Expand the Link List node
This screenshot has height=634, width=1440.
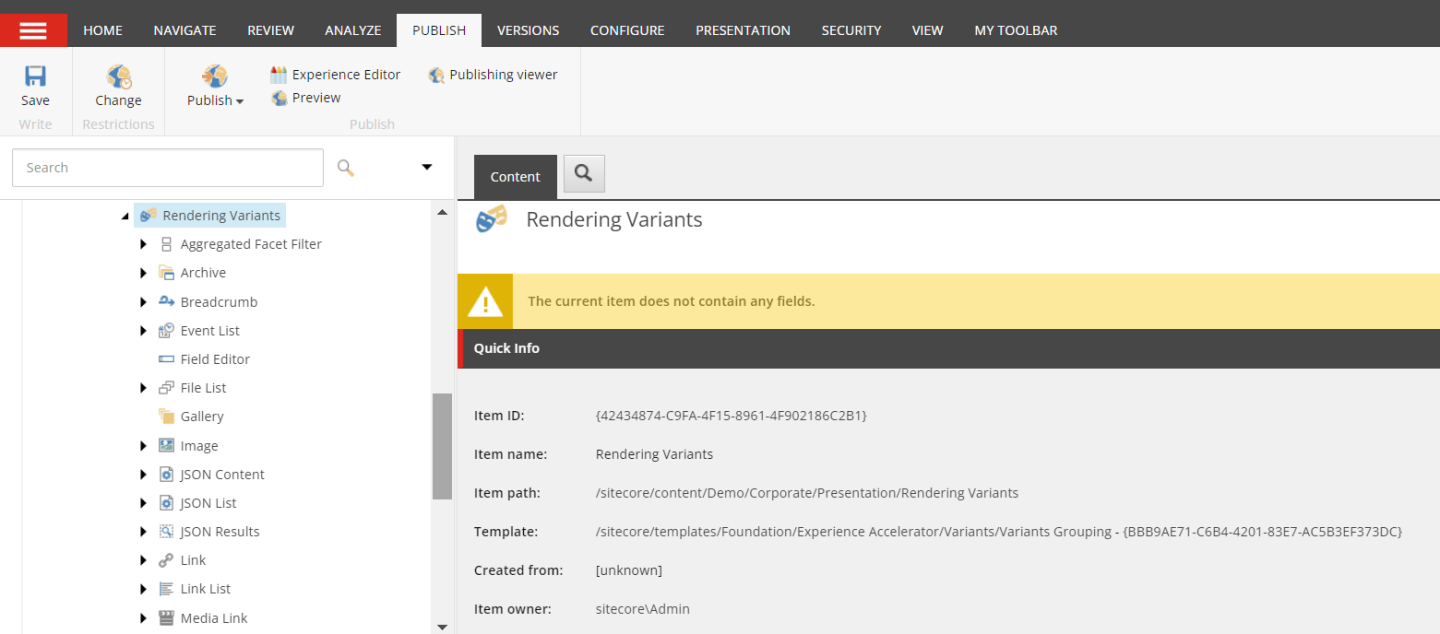[x=144, y=589]
